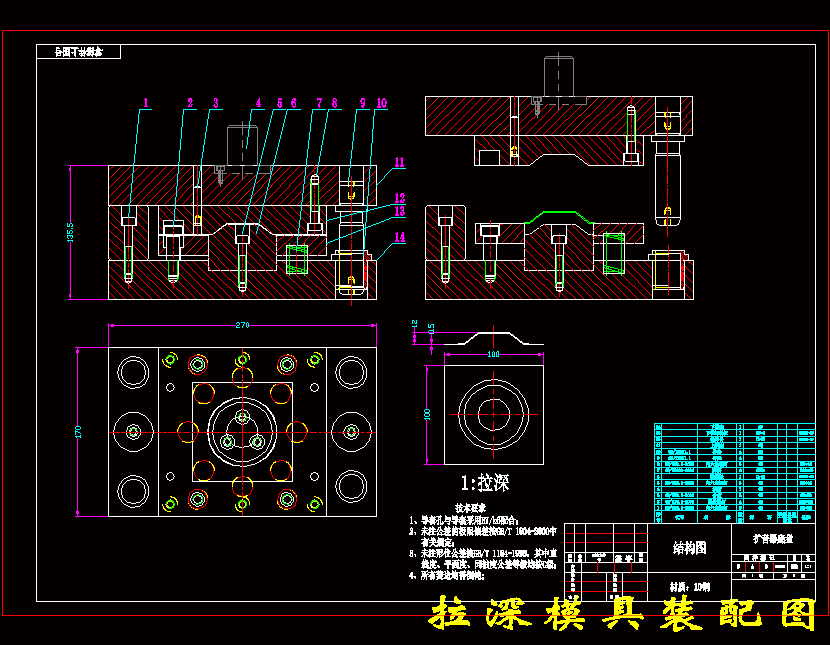Image resolution: width=830 pixels, height=645 pixels.
Task: Select part callout number 10
Action: [x=382, y=103]
